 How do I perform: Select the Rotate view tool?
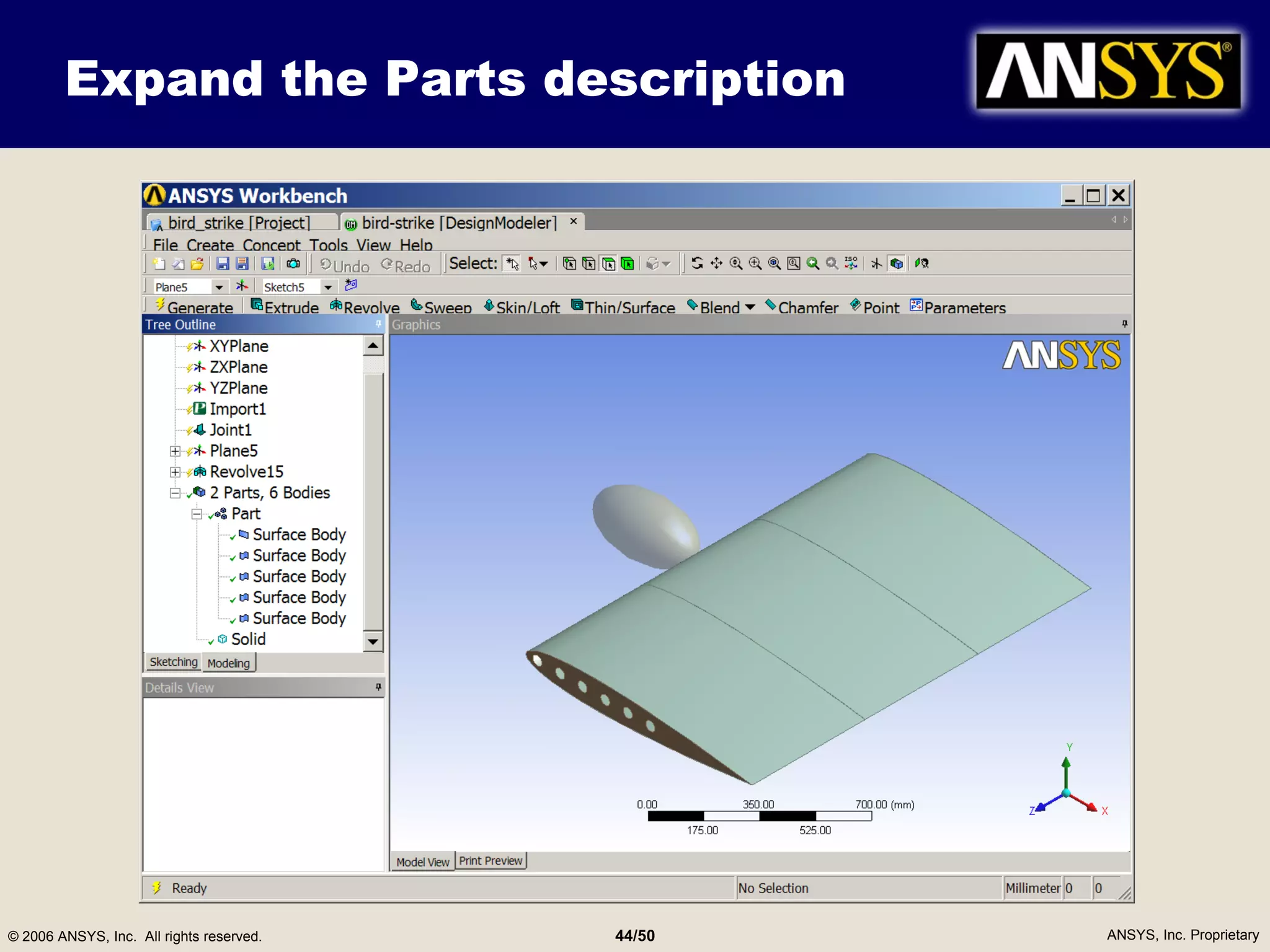[697, 263]
